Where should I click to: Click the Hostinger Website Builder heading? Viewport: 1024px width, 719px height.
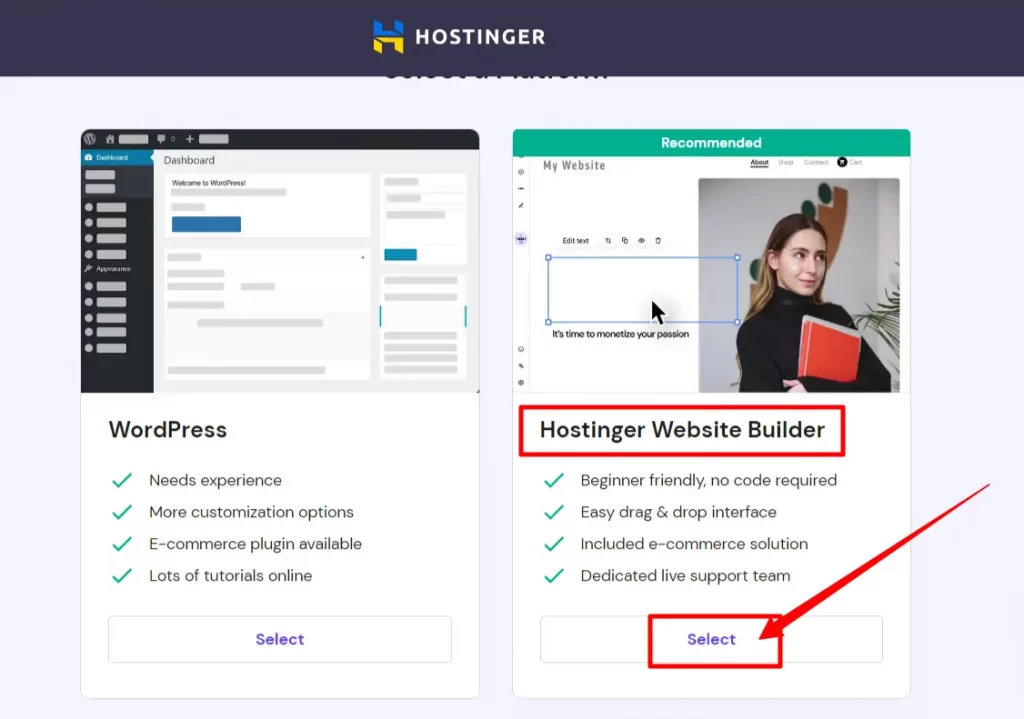click(682, 430)
